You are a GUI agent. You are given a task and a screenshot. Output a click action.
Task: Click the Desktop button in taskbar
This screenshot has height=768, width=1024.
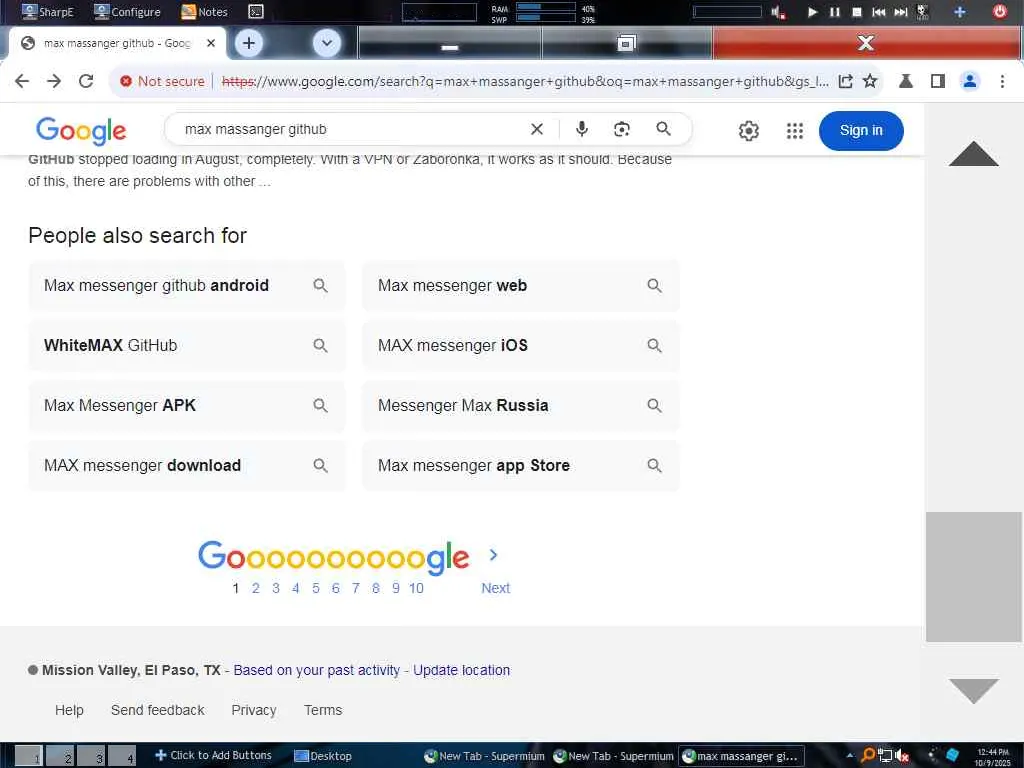(323, 756)
